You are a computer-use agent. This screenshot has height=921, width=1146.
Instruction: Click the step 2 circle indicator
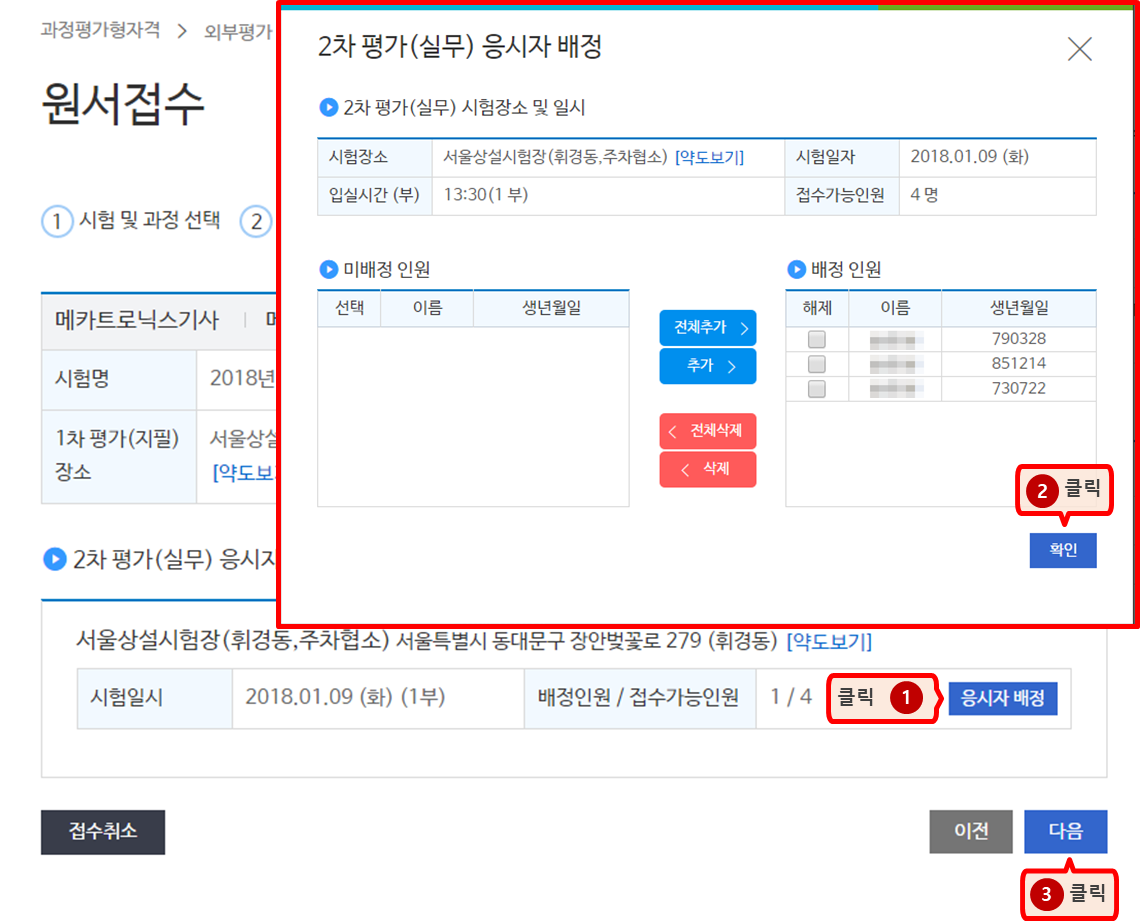[x=256, y=221]
